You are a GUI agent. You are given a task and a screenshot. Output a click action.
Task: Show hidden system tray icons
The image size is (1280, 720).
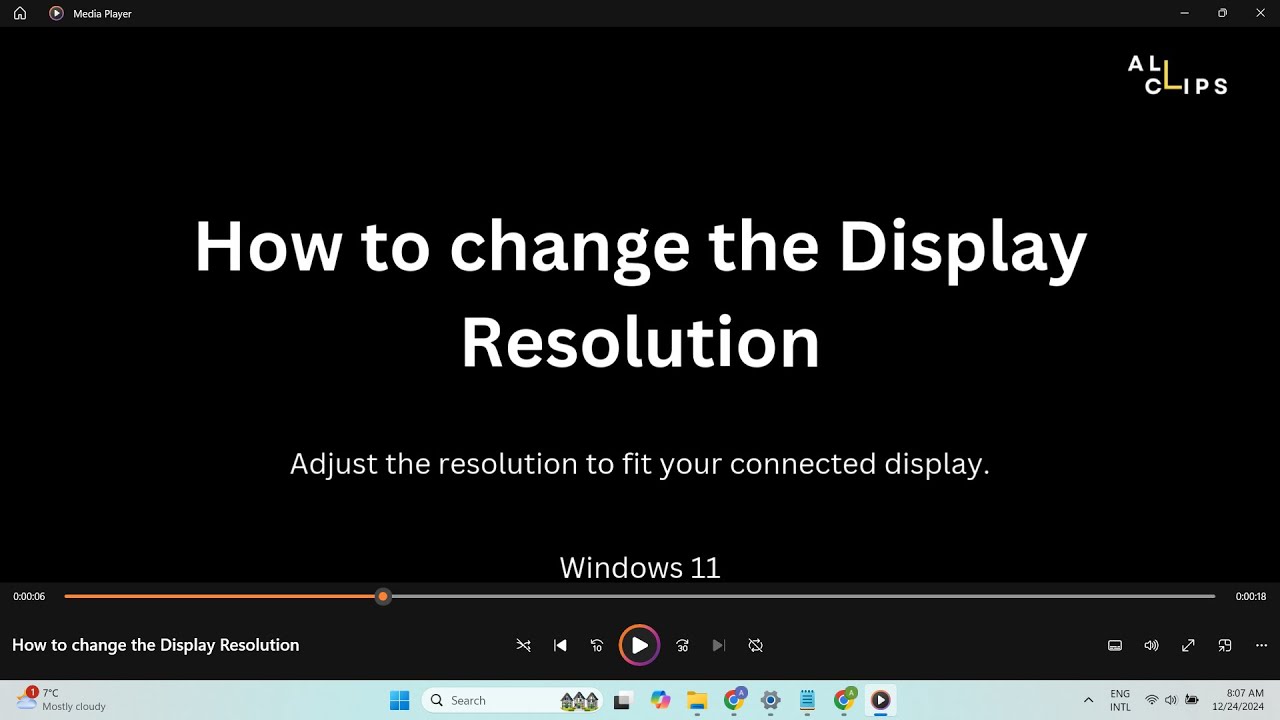tap(1088, 700)
